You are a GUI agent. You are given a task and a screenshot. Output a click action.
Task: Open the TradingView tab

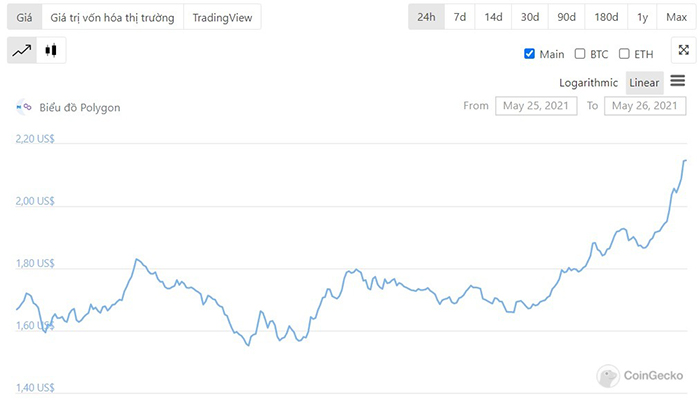point(223,18)
